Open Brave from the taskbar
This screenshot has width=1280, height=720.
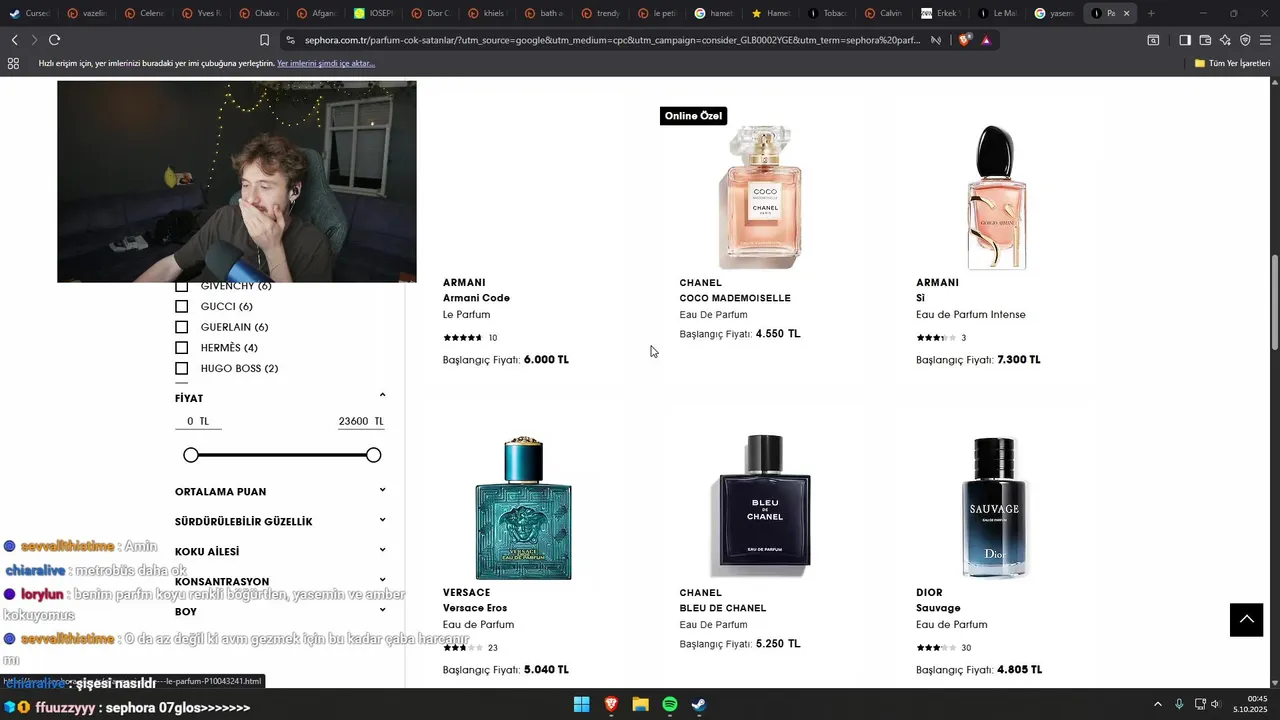pos(611,705)
